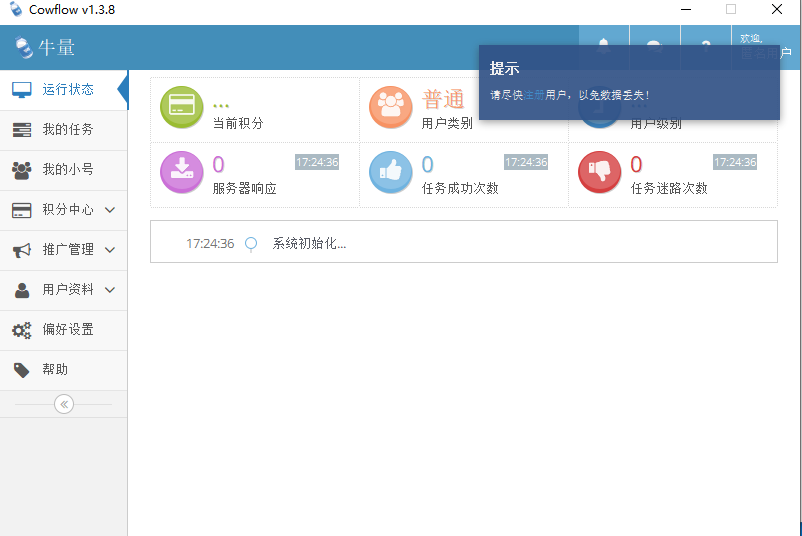The height and width of the screenshot is (536, 802).
Task: Click the purple 服务器响应 download icon
Action: tap(181, 172)
